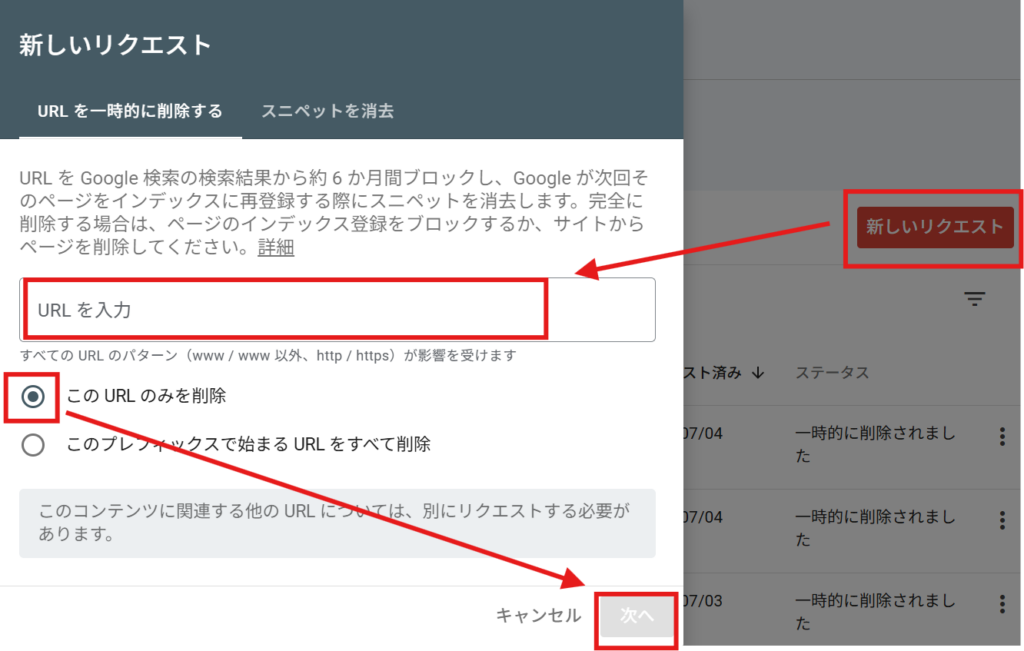The image size is (1024, 651).
Task: Click the red '新しいリクエスト' button
Action: 934,227
